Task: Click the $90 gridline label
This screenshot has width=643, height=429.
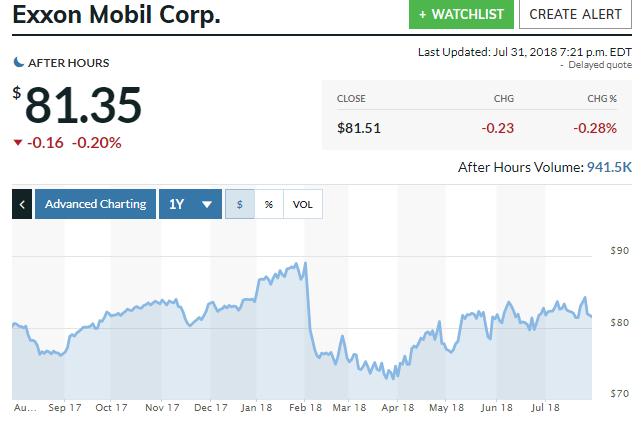Action: [620, 251]
